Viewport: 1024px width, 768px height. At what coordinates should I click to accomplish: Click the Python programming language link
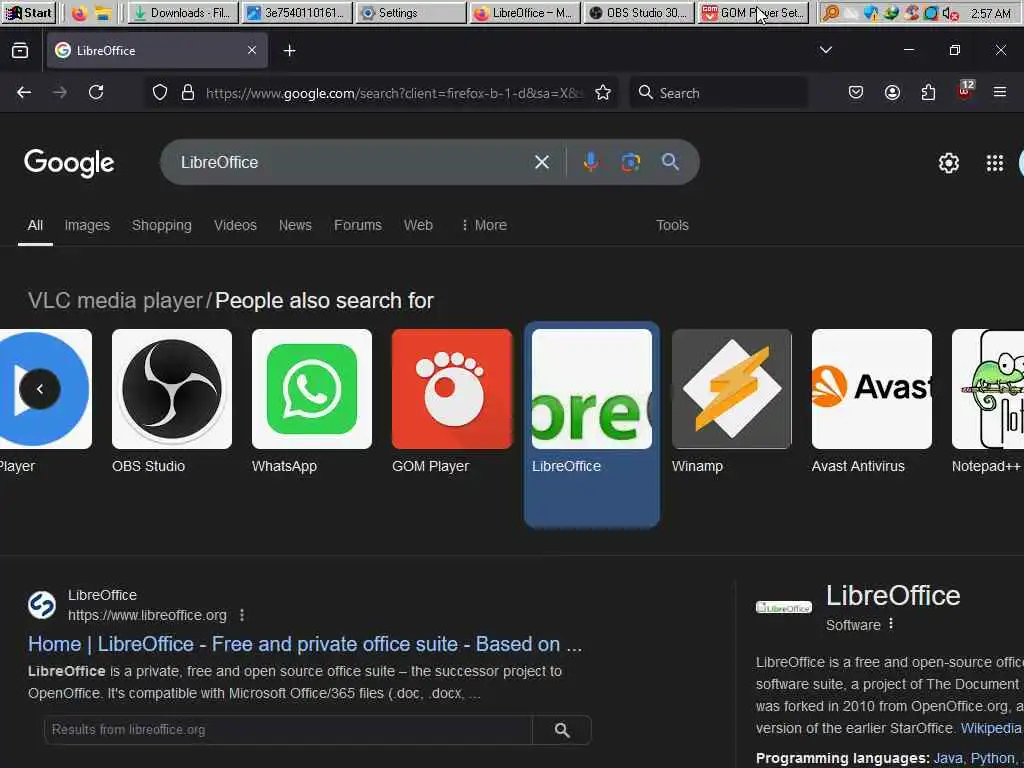pos(993,758)
